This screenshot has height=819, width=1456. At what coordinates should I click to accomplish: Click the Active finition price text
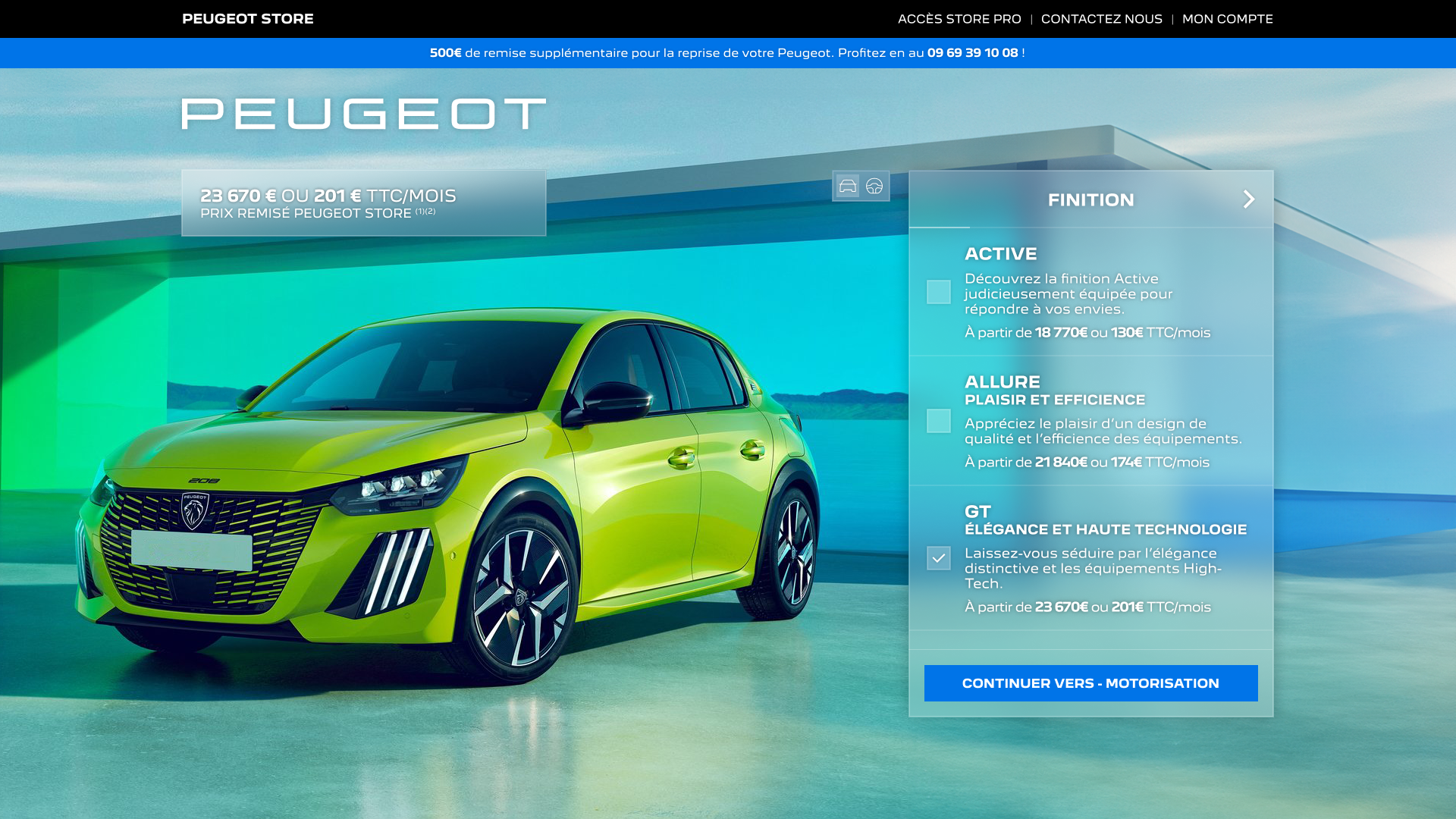point(1087,333)
